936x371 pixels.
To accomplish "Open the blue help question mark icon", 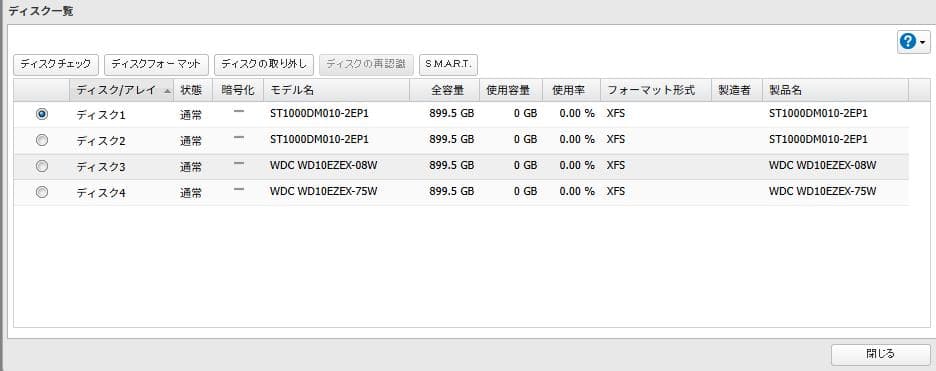I will point(908,42).
